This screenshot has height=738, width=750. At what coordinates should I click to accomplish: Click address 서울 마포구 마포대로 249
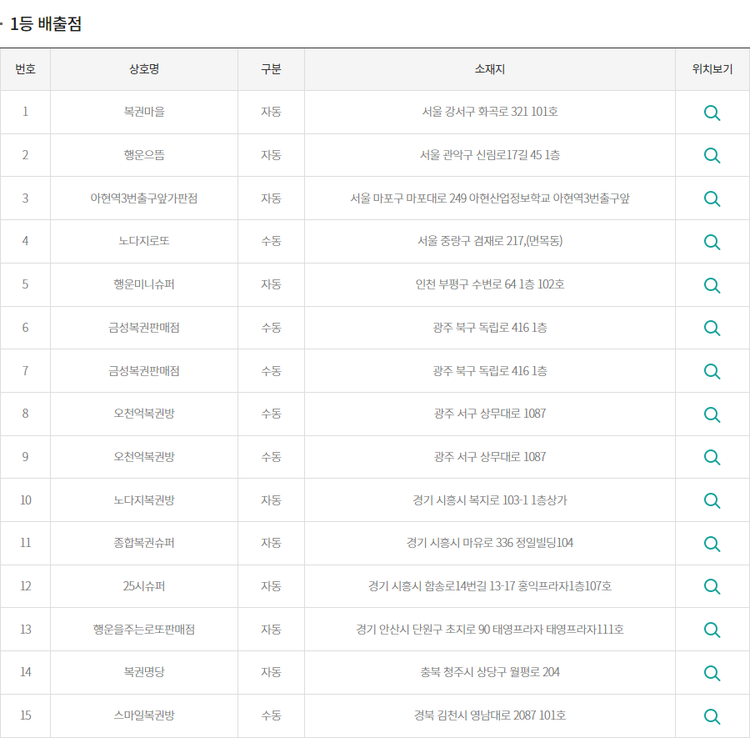[408, 198]
